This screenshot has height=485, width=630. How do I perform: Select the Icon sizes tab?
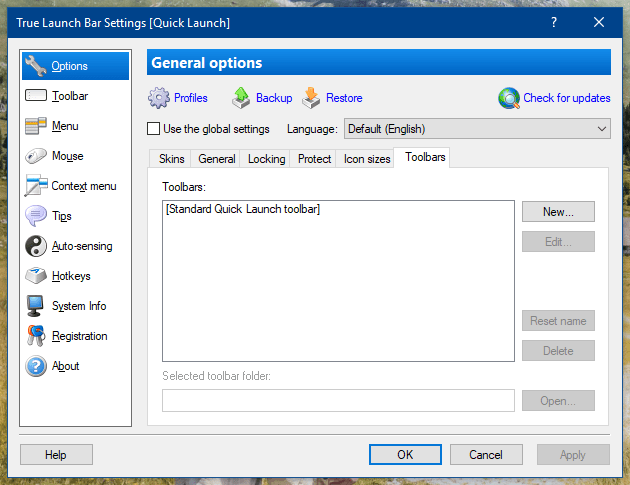coord(367,159)
